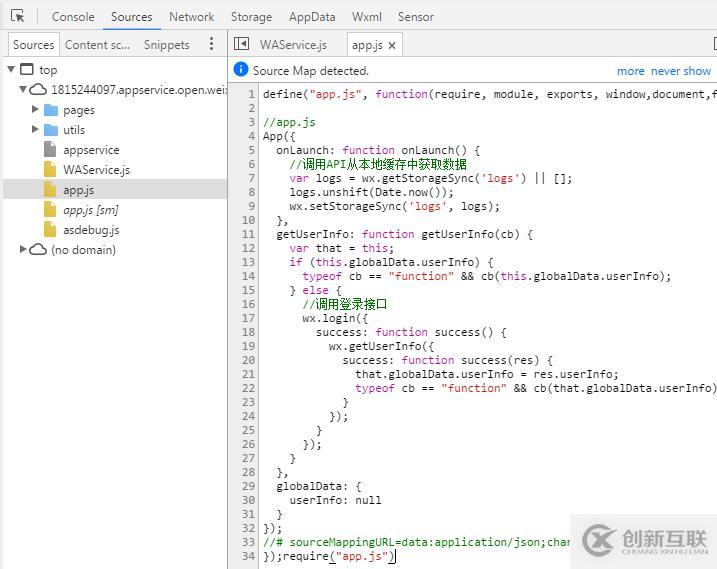Click the WAService.js yellow file icon
Viewport: 717px width, 569px height.
[x=50, y=169]
